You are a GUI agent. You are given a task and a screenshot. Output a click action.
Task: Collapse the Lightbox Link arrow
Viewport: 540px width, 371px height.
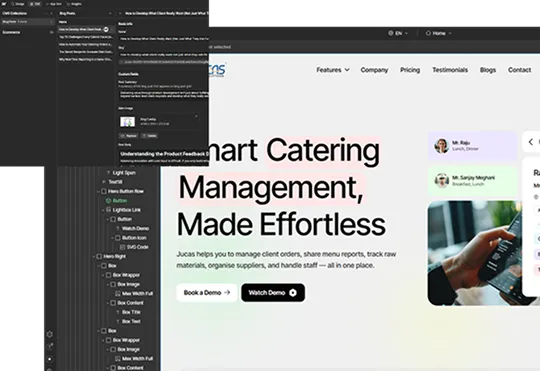tap(103, 210)
